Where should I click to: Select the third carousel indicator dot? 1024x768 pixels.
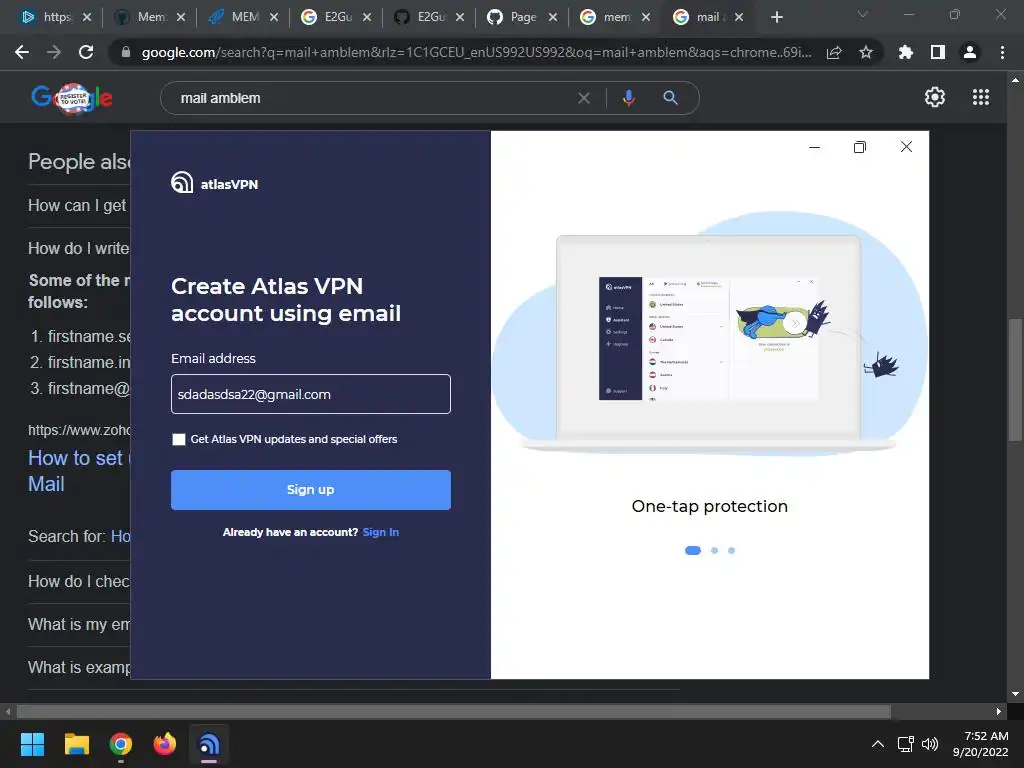[731, 551]
